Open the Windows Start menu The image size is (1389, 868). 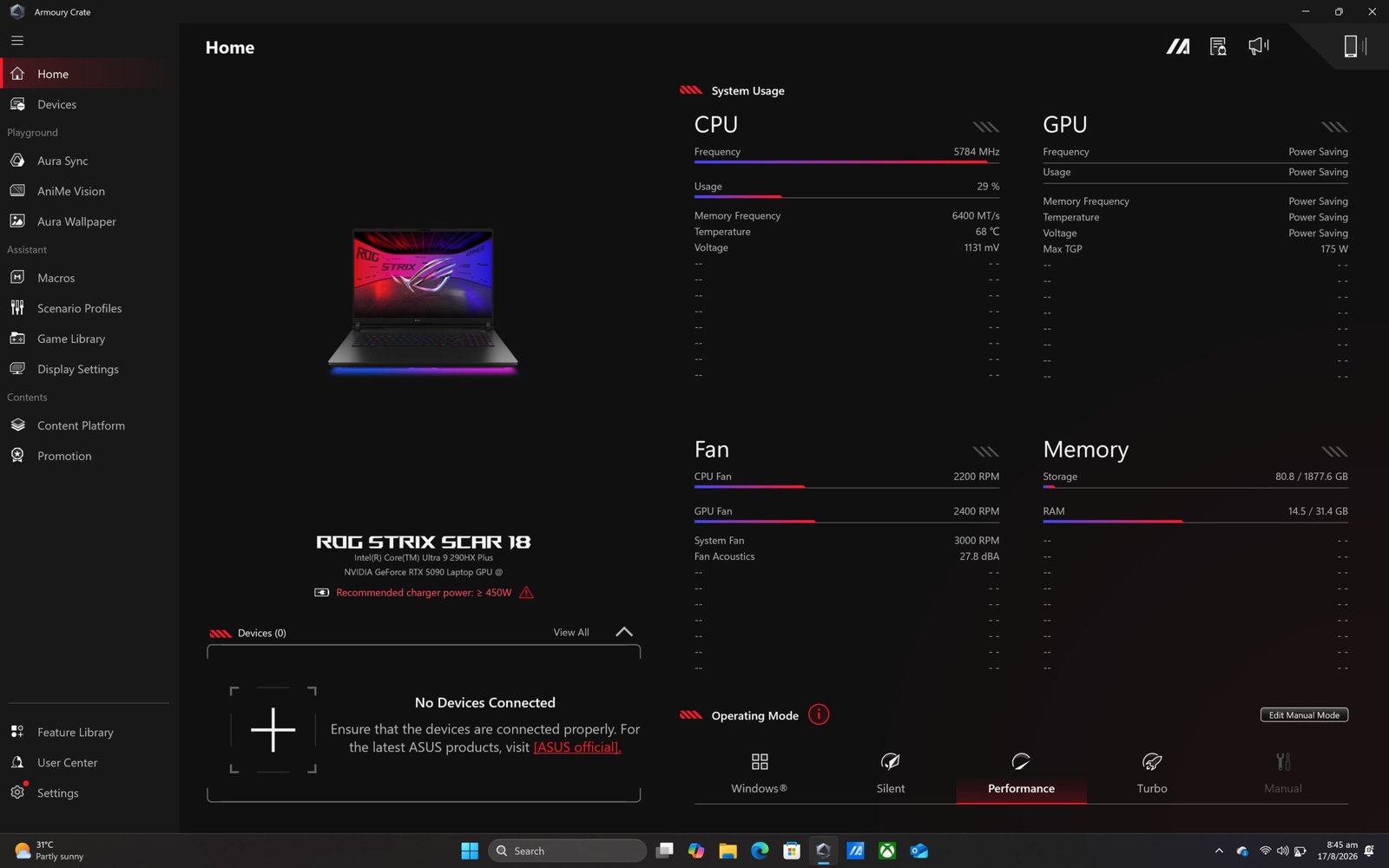coord(470,851)
